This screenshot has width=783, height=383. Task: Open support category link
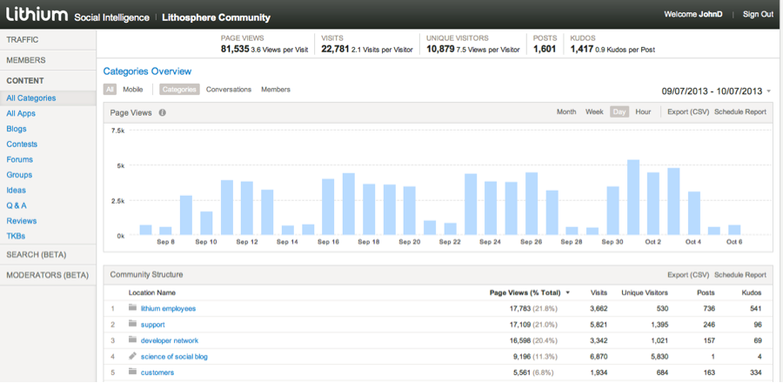(x=153, y=325)
